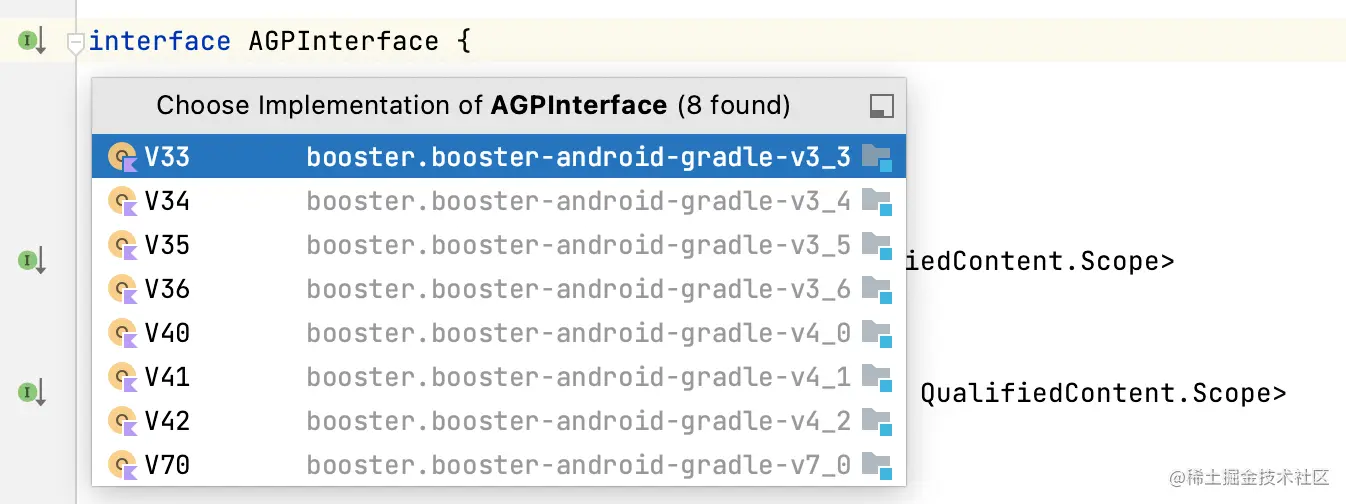Click gutter implemented icon beside QualifiedContent.Scope line
1346x504 pixels.
(32, 393)
